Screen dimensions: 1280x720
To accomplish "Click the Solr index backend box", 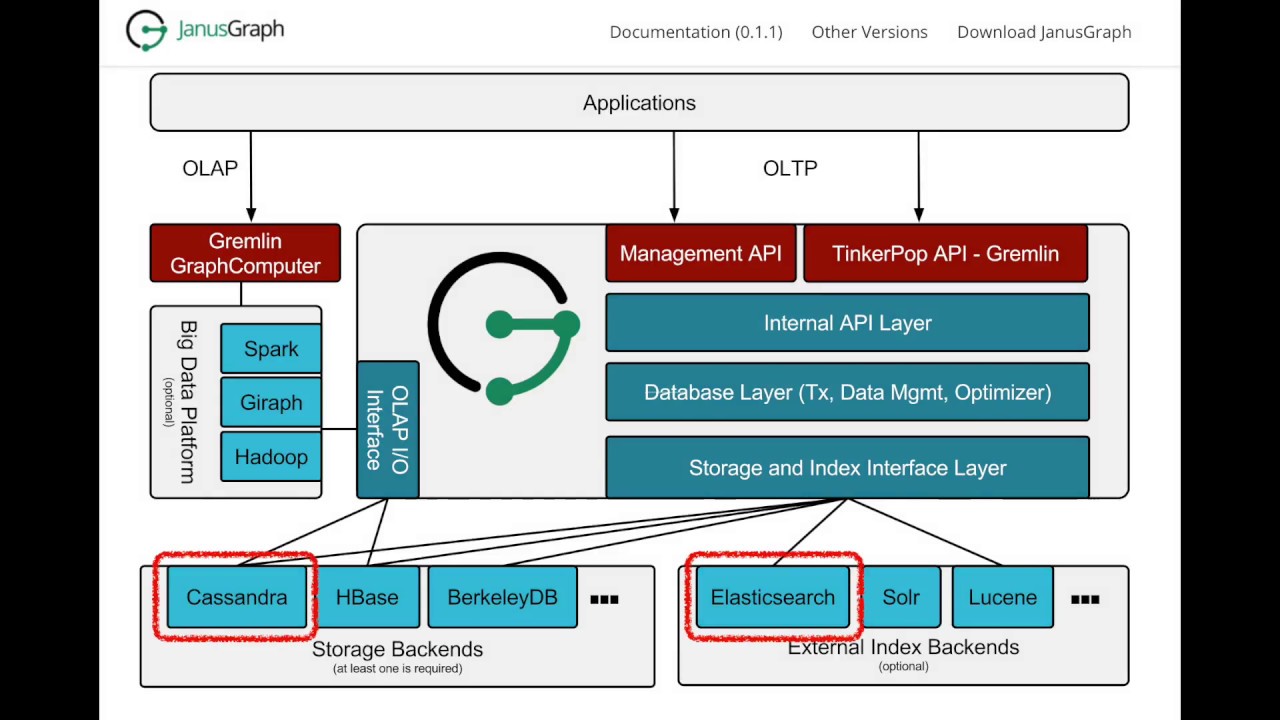I will (900, 598).
